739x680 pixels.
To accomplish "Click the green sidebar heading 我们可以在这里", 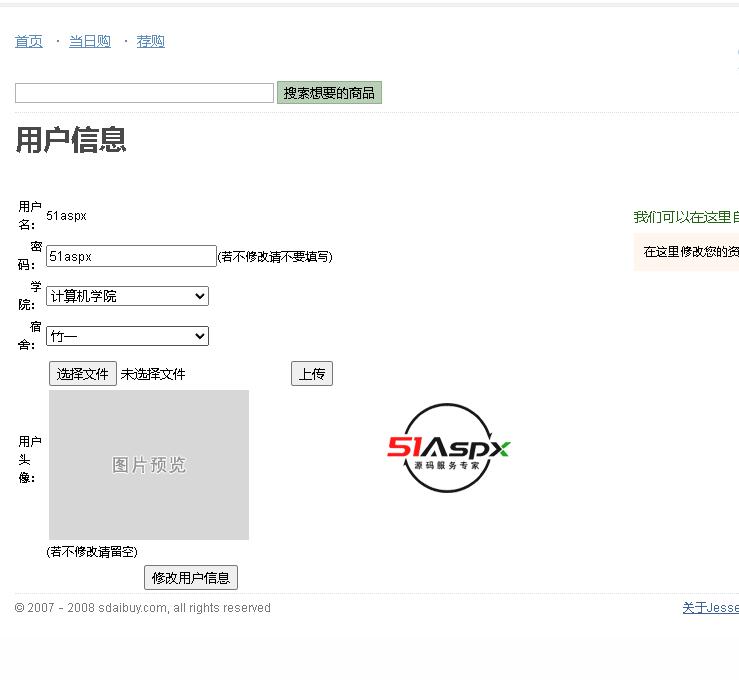I will 686,217.
